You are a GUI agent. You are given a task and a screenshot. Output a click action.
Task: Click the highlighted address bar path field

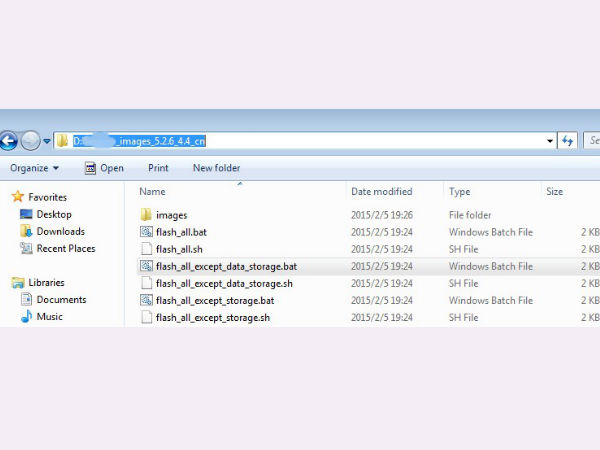(139, 141)
